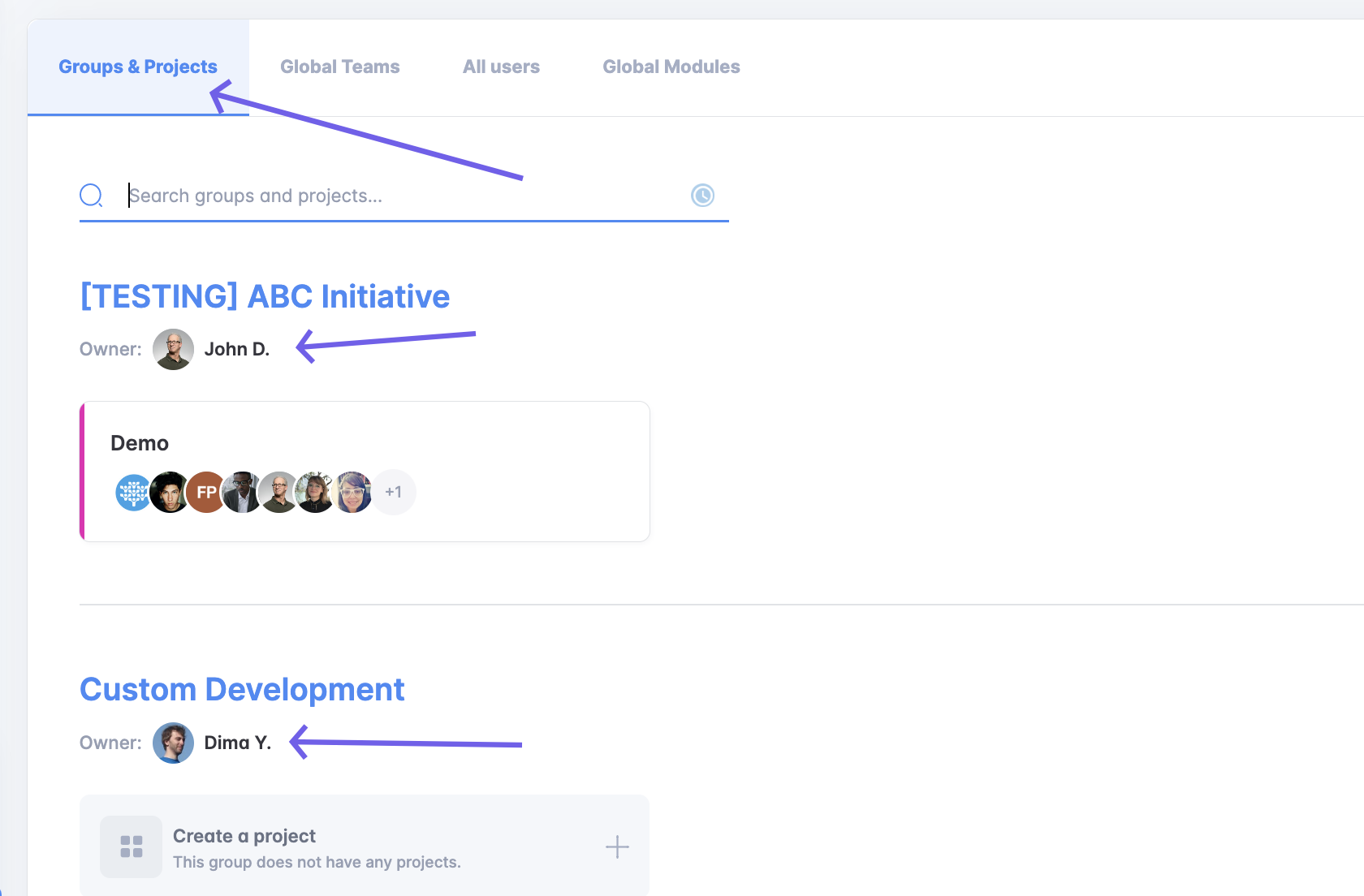Screen dimensions: 1364x896
Task: Select the blue tree logo avatar in Demo
Action: [x=133, y=492]
